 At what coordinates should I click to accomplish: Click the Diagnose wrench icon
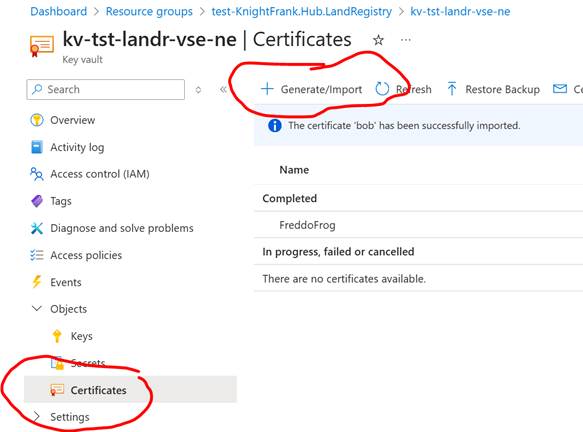pyautogui.click(x=36, y=228)
